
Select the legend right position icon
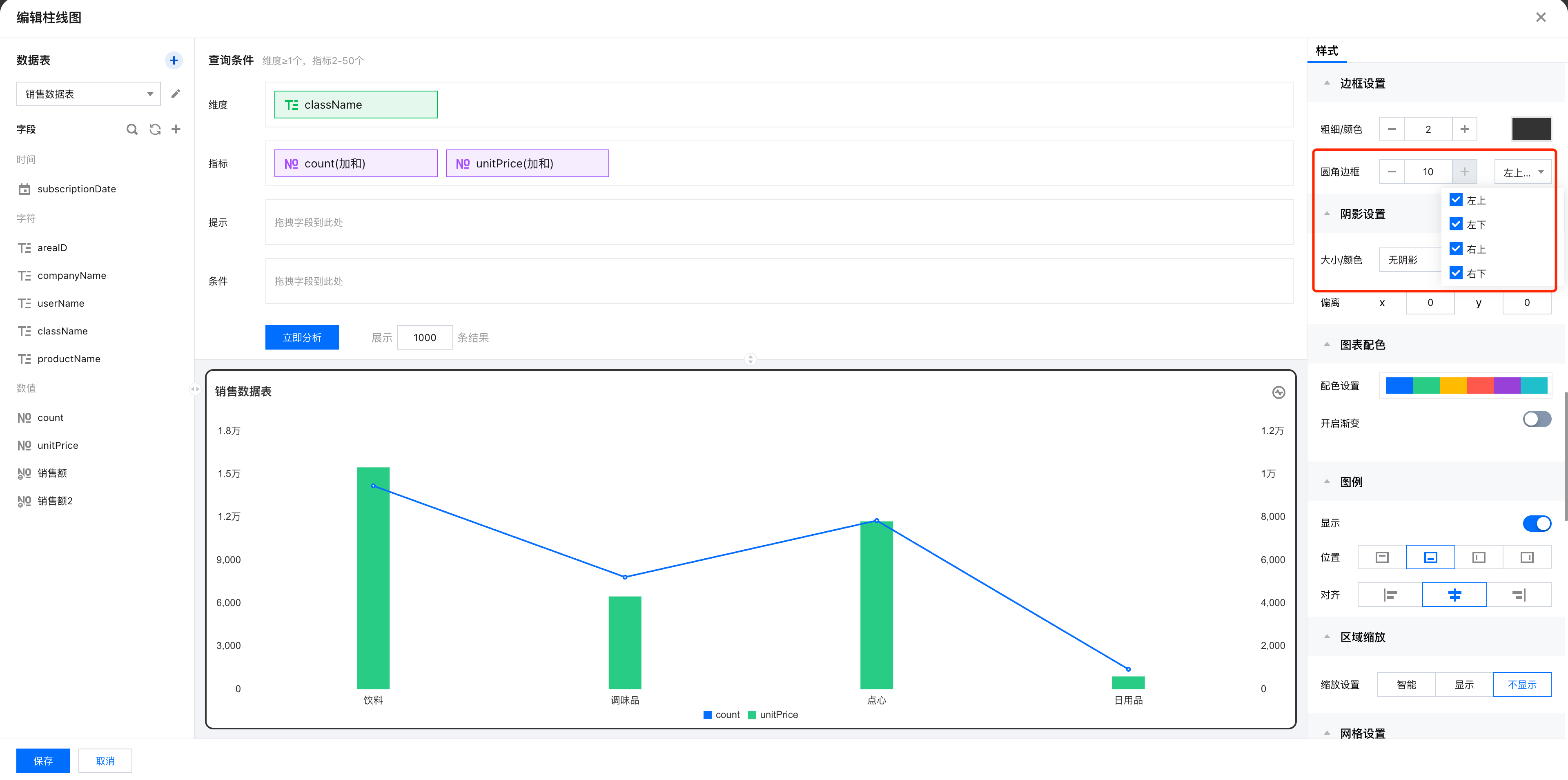pyautogui.click(x=1527, y=558)
